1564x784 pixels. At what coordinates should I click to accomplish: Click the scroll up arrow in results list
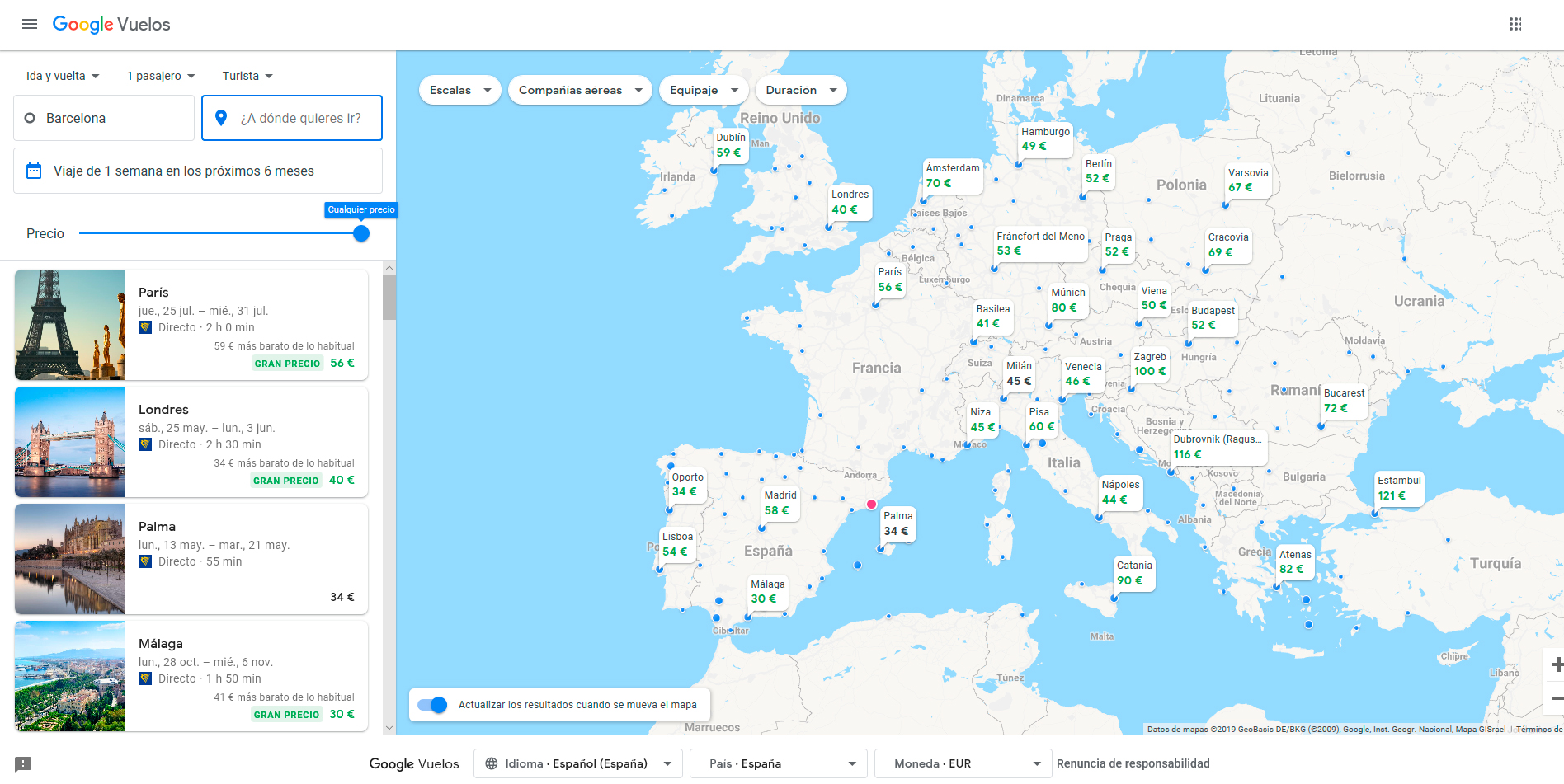pyautogui.click(x=389, y=268)
